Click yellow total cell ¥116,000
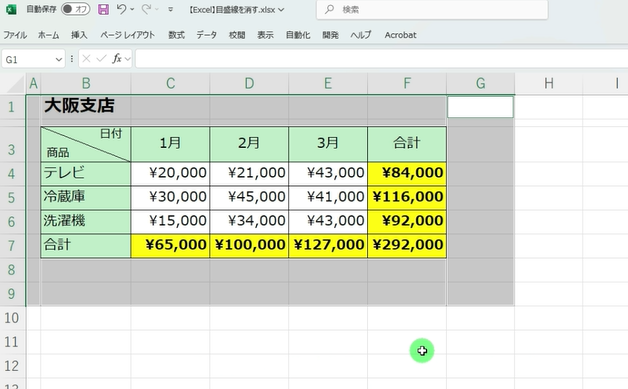The height and width of the screenshot is (389, 628). [x=407, y=198]
